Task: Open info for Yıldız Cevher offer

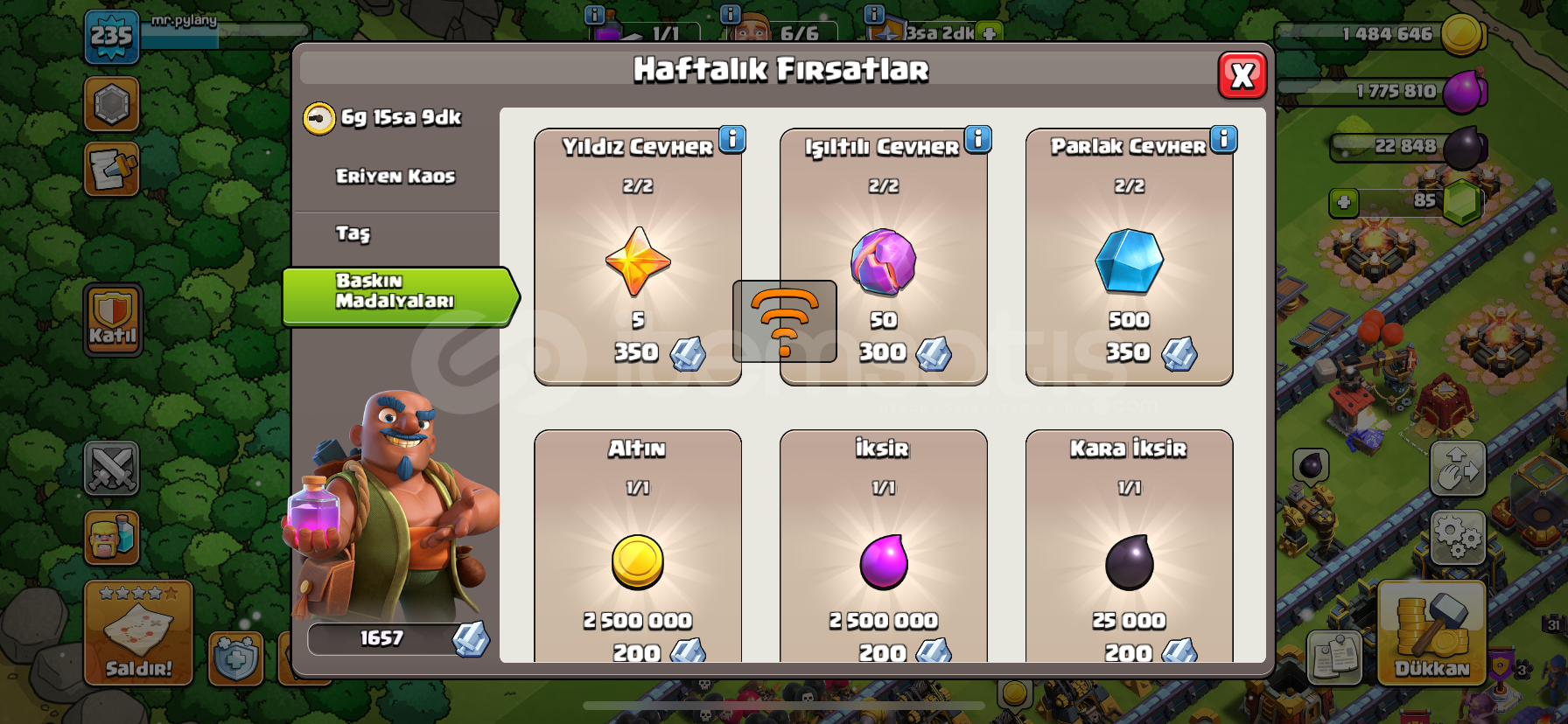Action: point(732,139)
